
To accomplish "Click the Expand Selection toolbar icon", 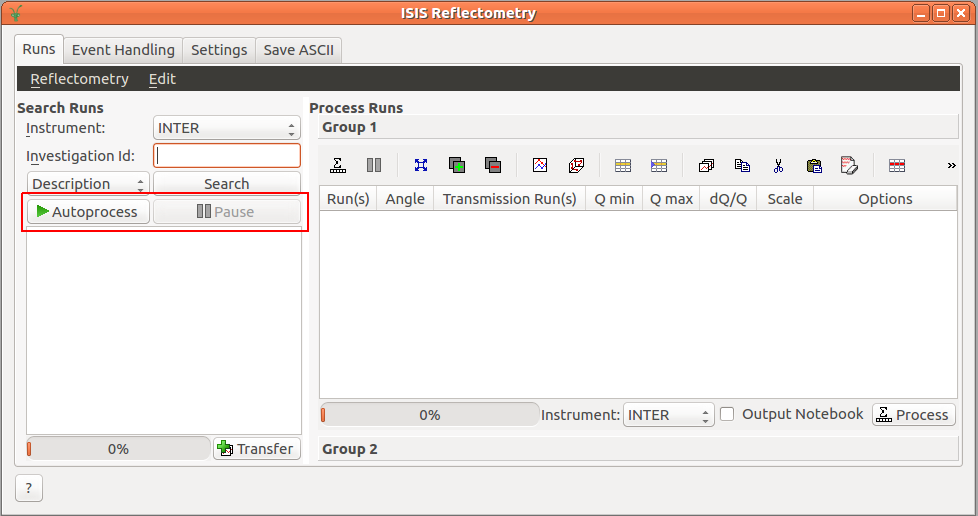I will click(421, 165).
